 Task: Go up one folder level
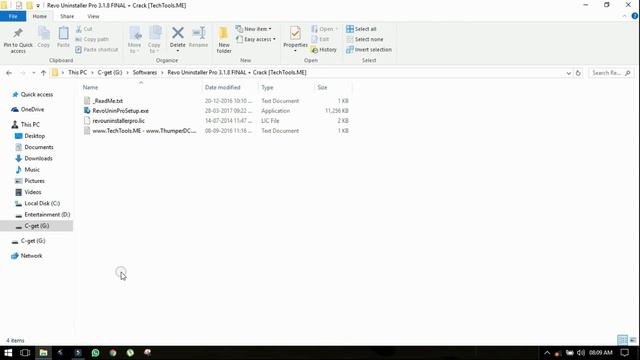pyautogui.click(x=43, y=73)
